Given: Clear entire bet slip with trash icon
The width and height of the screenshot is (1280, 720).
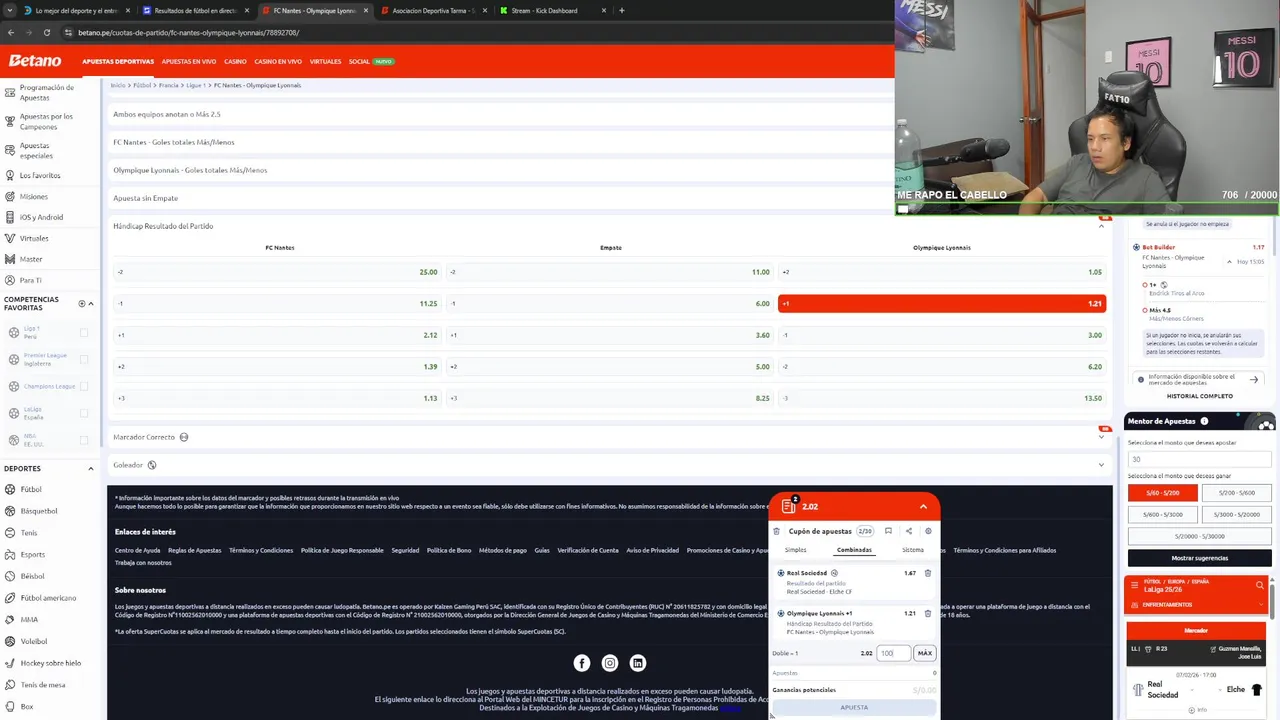Looking at the screenshot, I should (x=776, y=531).
